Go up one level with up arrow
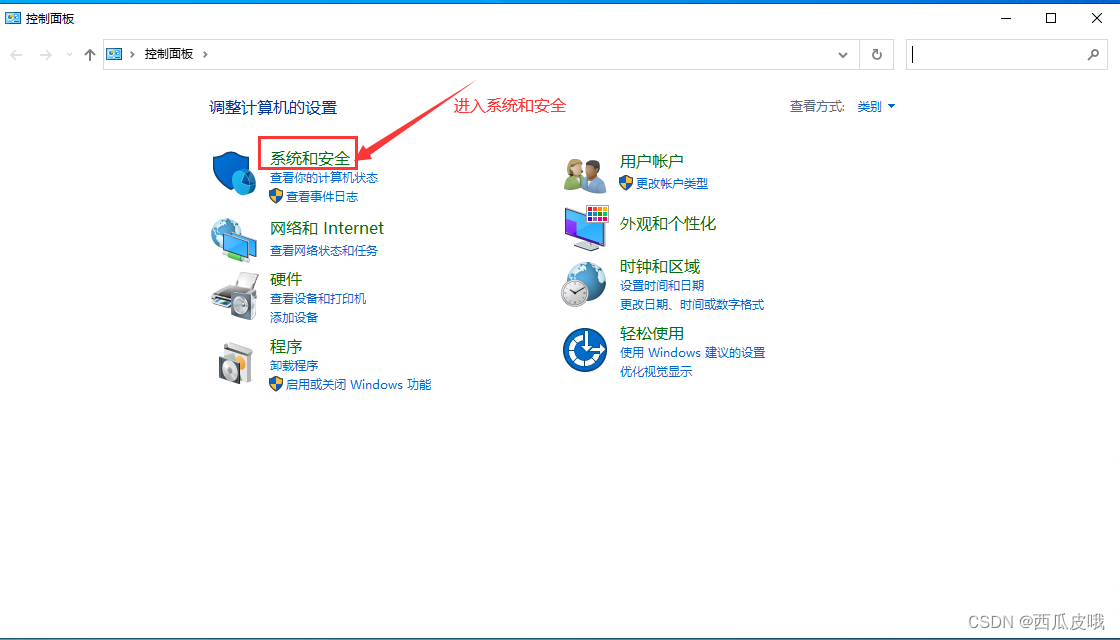This screenshot has width=1120, height=640. 89,54
